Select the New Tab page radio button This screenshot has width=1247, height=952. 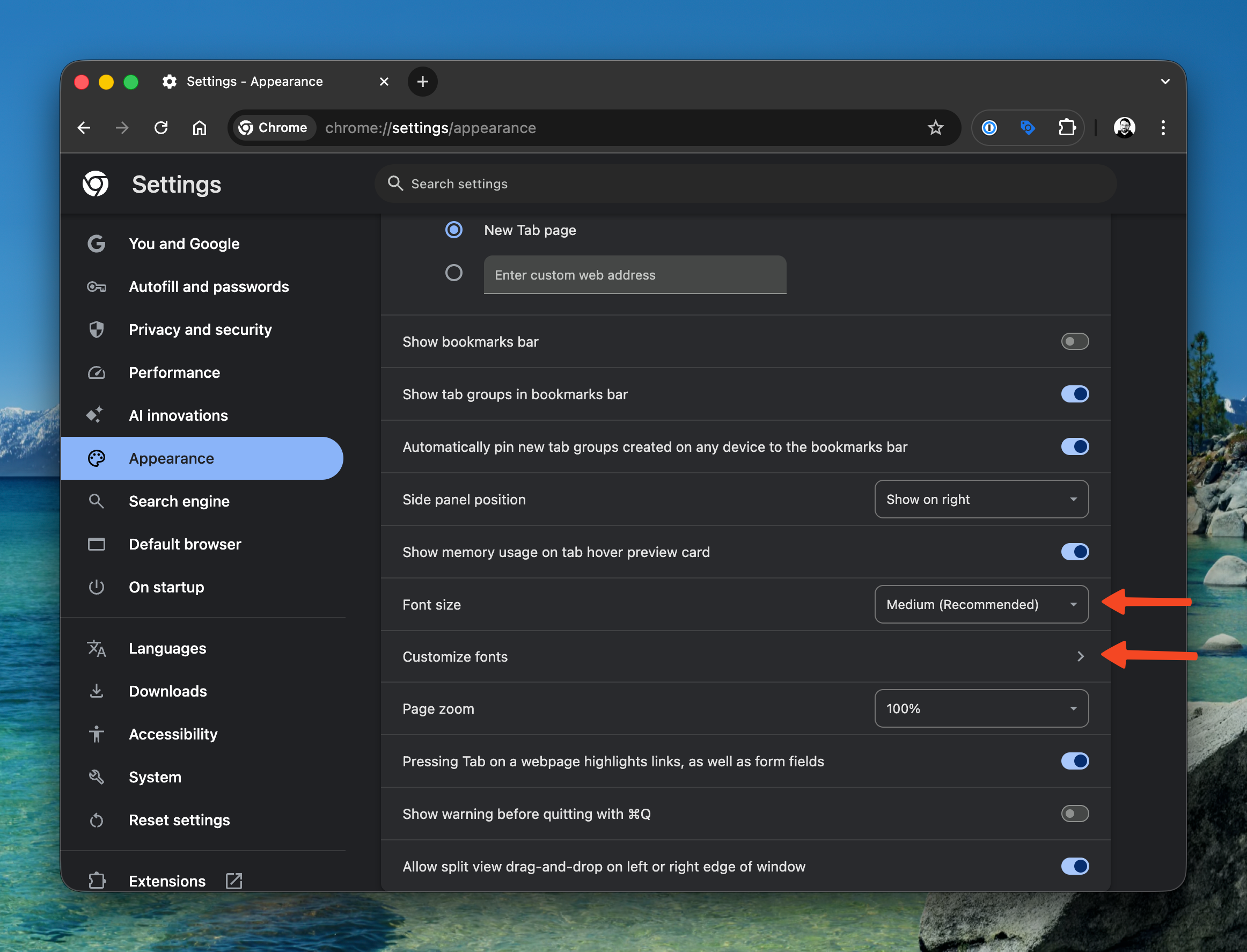pos(454,230)
